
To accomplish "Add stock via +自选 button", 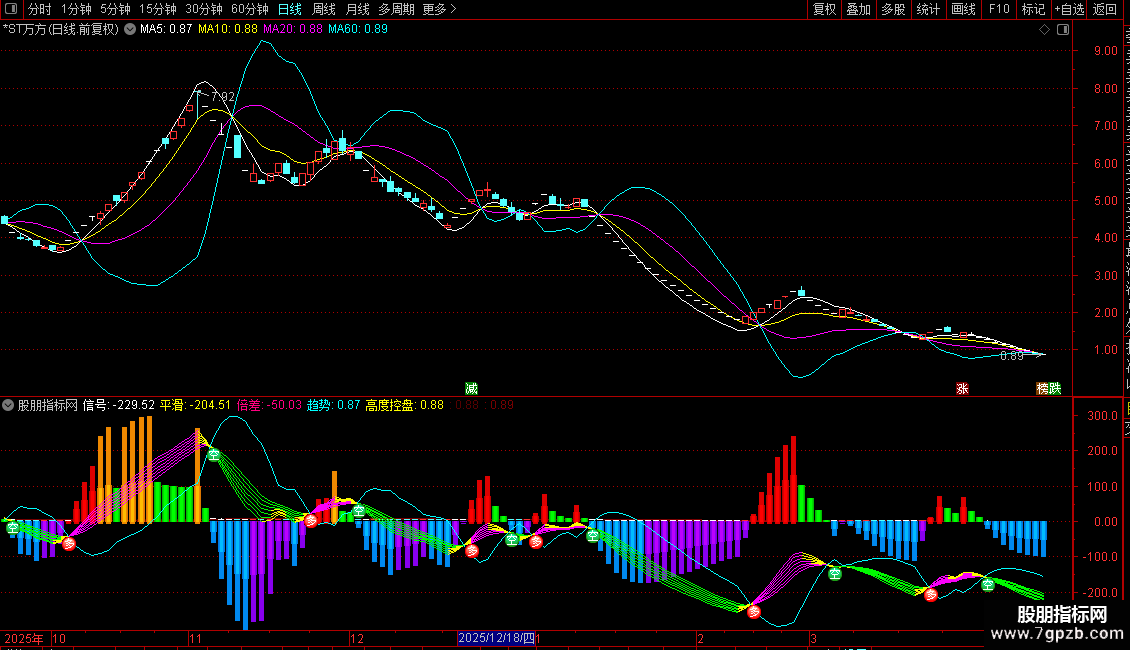I will [x=1069, y=9].
